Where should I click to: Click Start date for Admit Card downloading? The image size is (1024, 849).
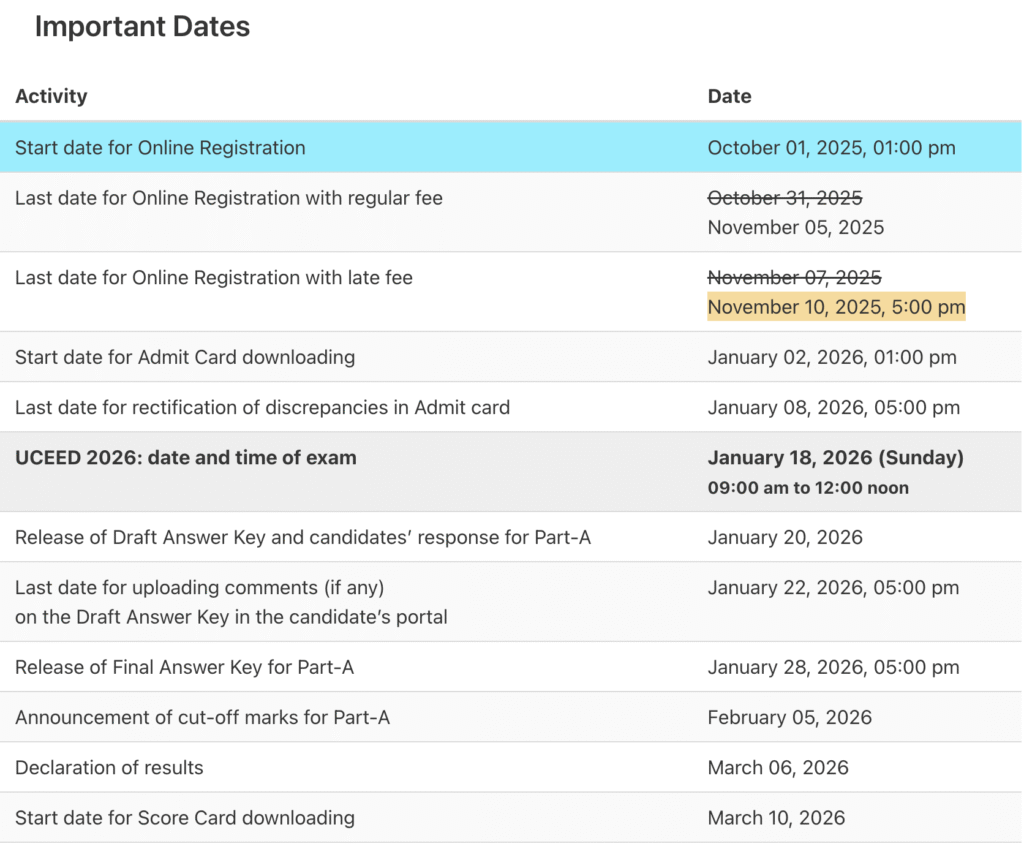click(185, 357)
